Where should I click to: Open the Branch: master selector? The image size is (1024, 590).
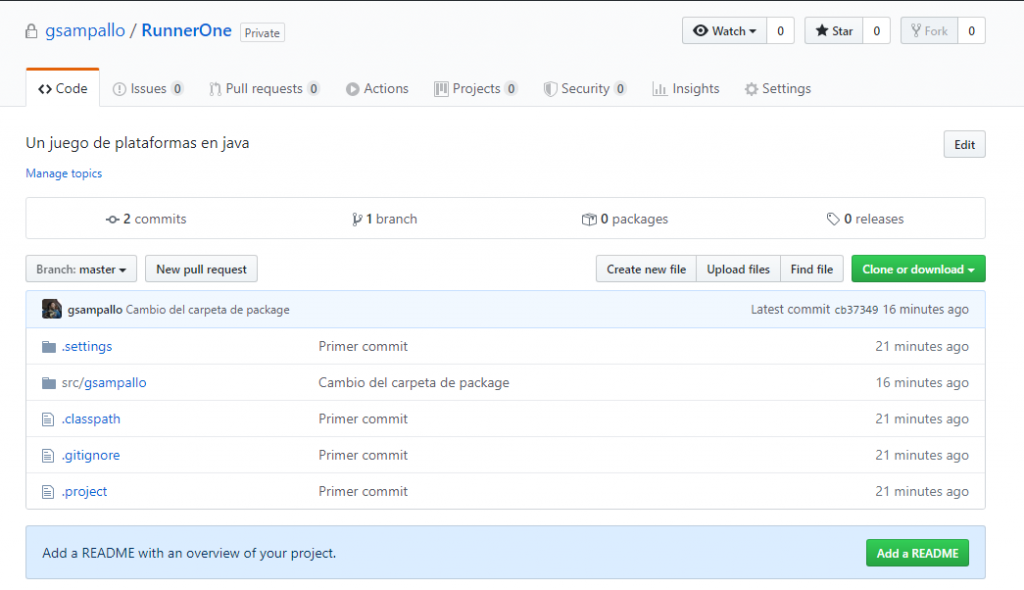tap(81, 269)
